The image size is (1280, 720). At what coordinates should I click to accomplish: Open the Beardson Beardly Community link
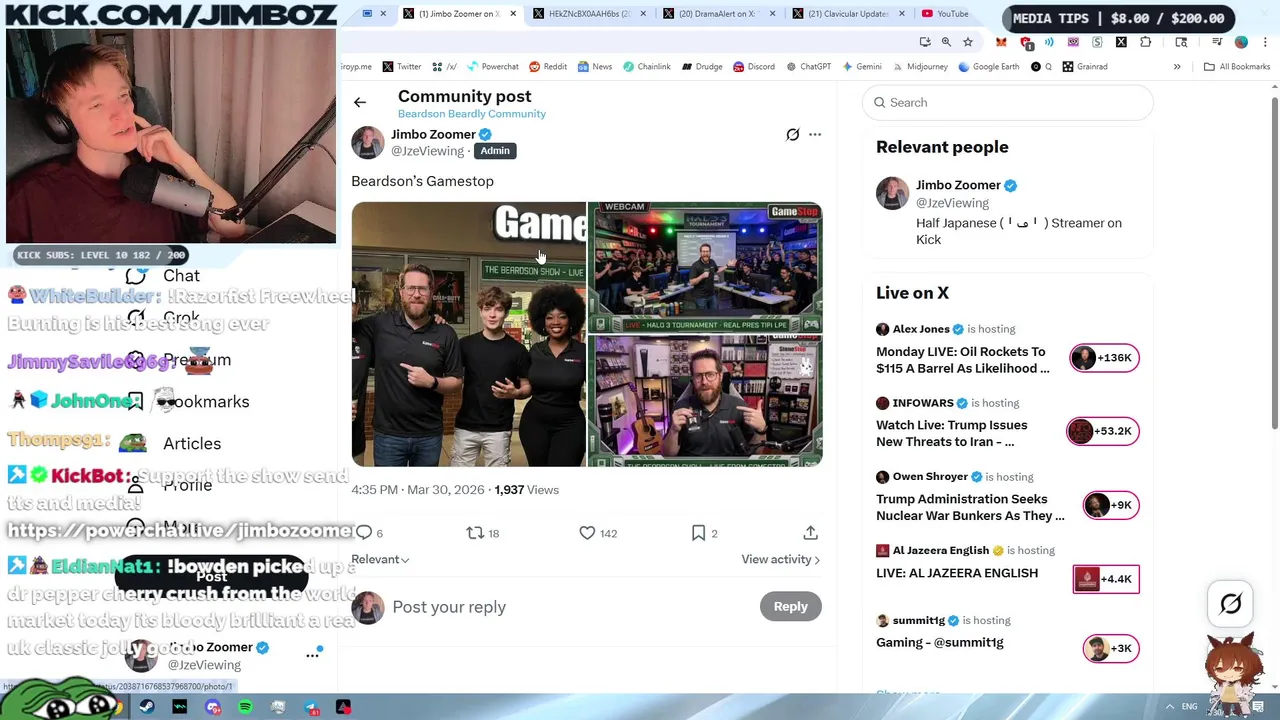(x=472, y=114)
